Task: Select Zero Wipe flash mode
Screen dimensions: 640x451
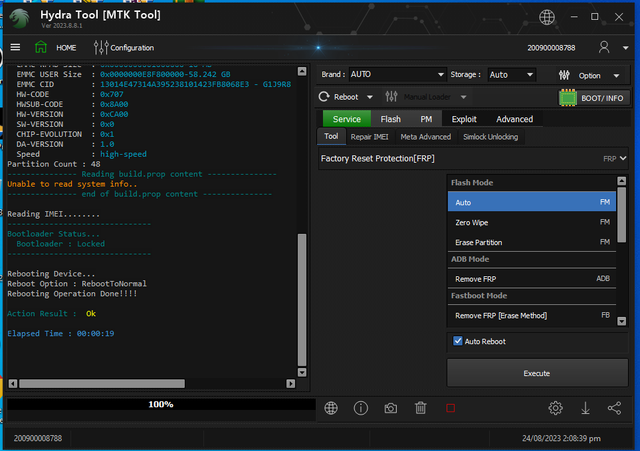Action: [532, 222]
